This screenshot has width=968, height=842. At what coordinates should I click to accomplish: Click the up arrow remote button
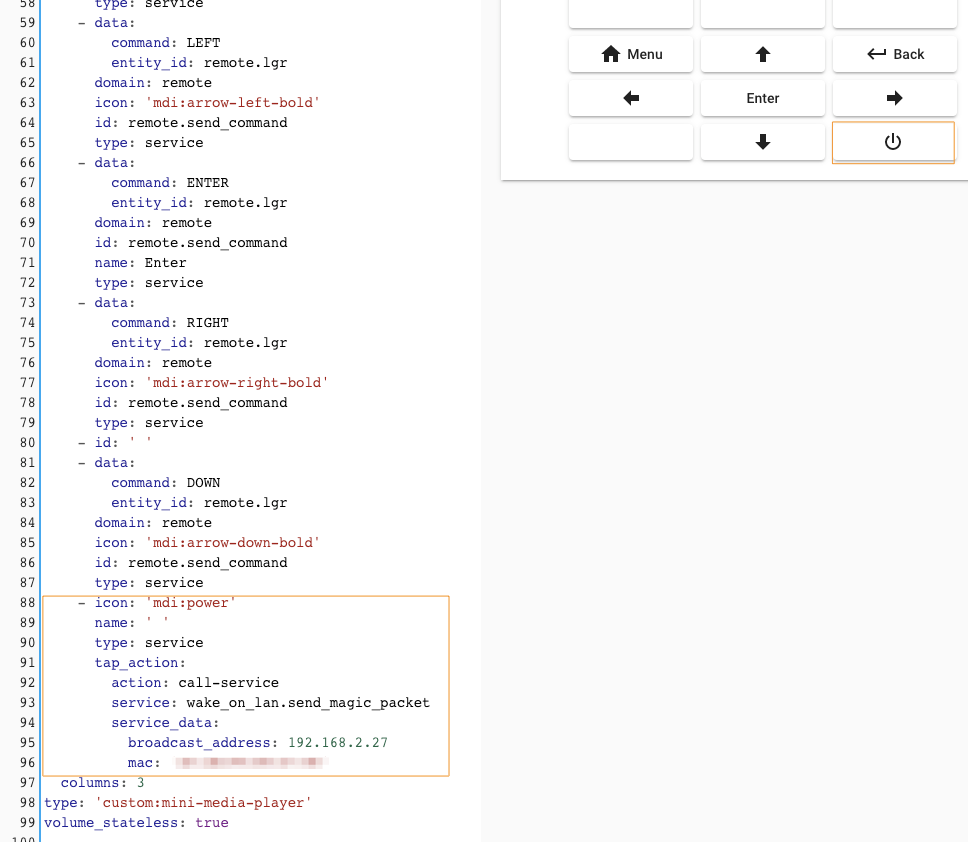point(763,54)
